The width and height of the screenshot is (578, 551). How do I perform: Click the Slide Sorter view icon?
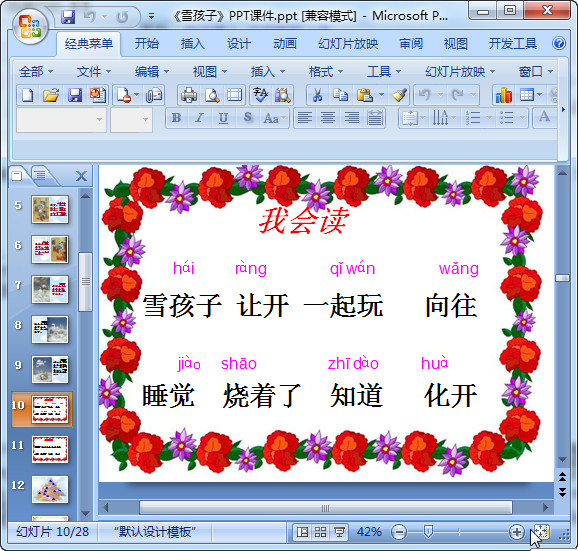coord(320,532)
